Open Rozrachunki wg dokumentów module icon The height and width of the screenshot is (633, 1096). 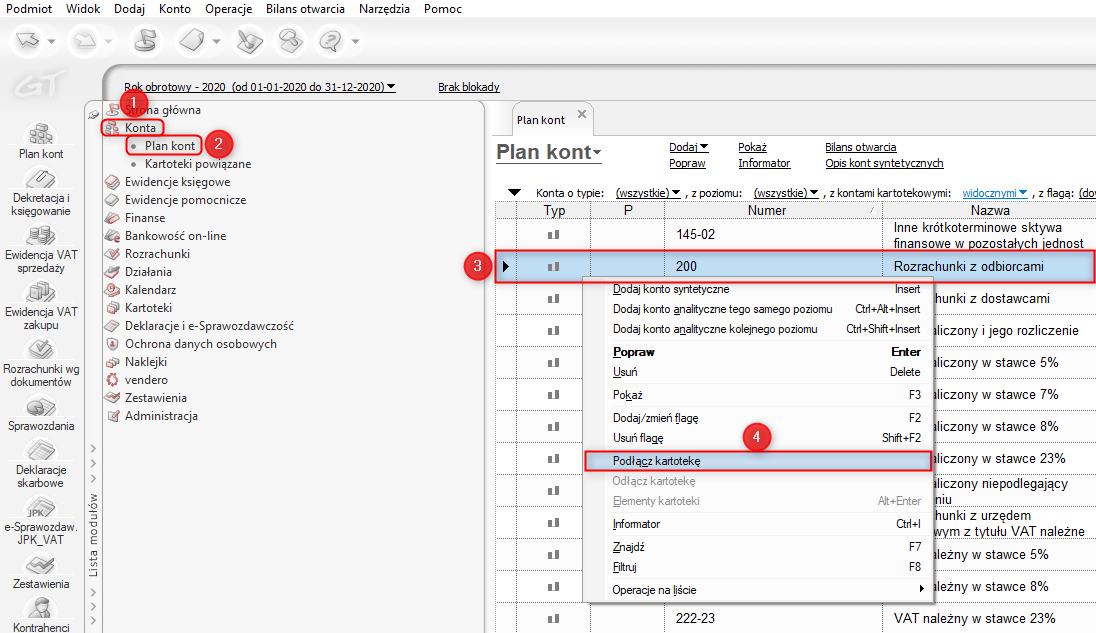(41, 349)
